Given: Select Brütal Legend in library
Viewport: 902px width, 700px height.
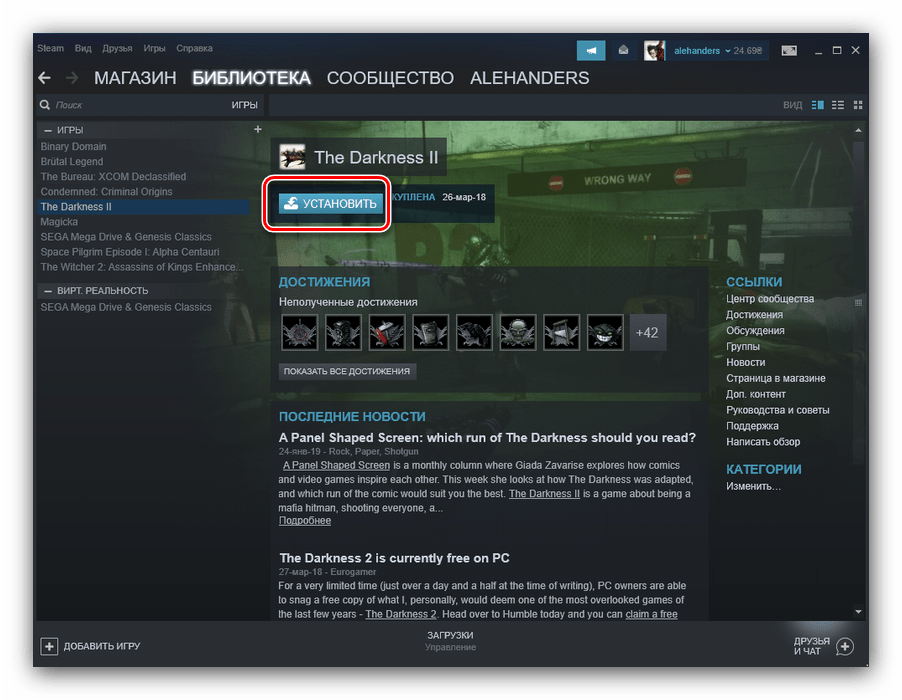Looking at the screenshot, I should 71,162.
